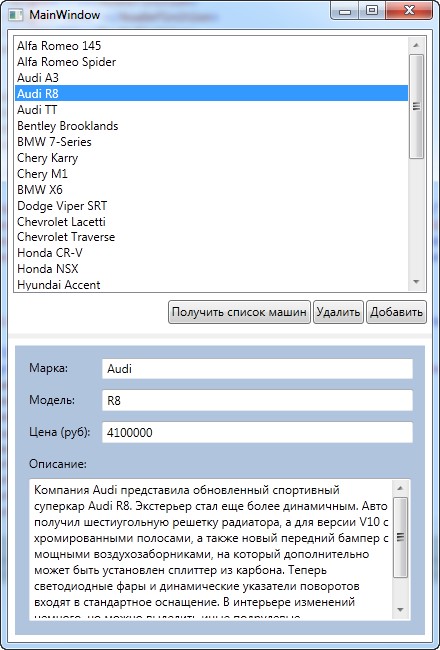Select Dodge Viper SRT entry
This screenshot has width=440, height=650.
[211, 205]
